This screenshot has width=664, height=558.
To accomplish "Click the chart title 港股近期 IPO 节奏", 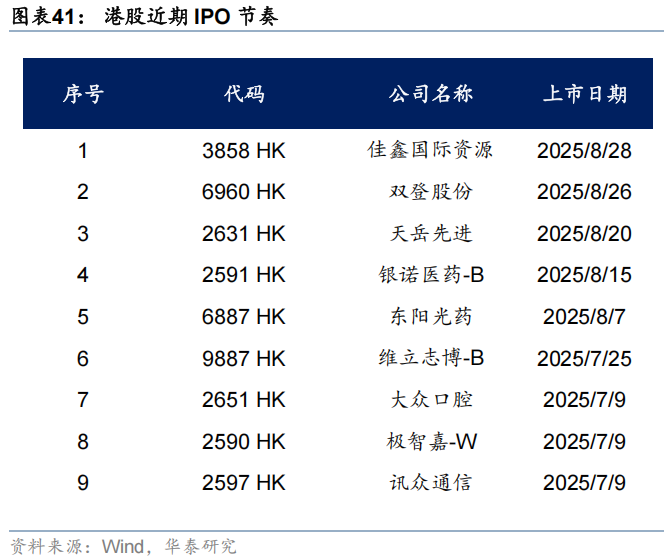I will click(191, 17).
